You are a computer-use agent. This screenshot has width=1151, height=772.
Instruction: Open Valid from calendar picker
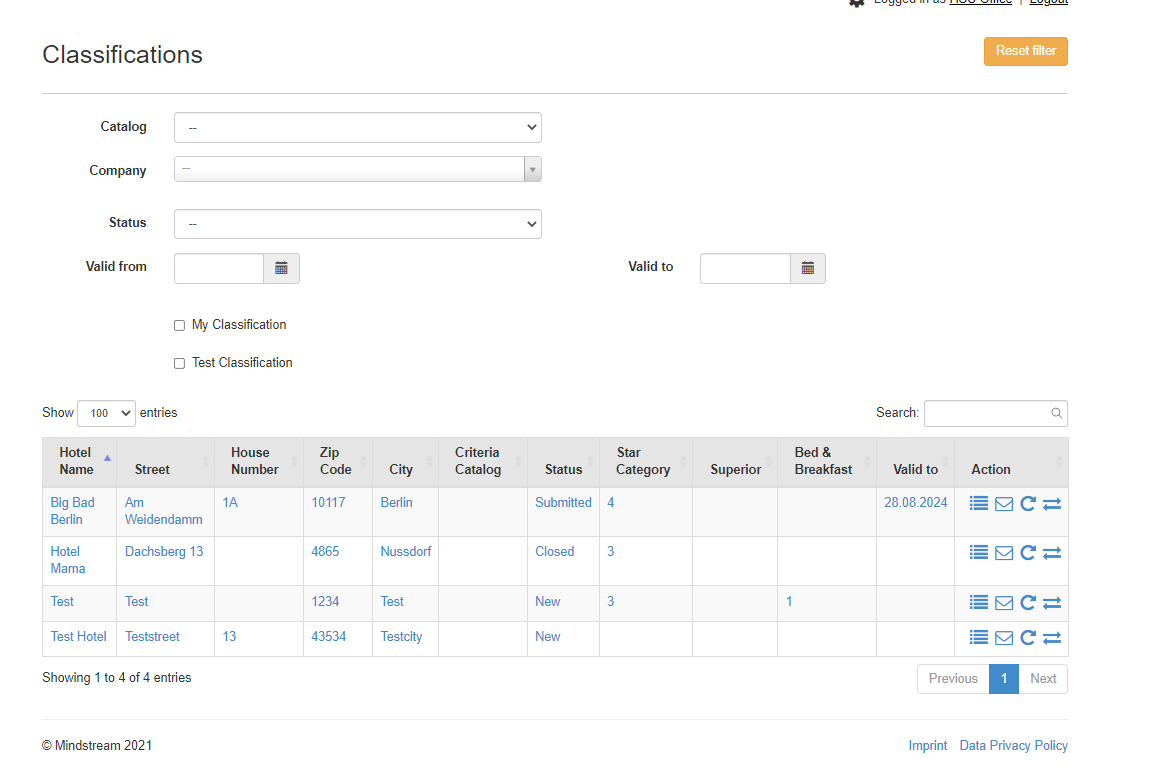tap(281, 269)
